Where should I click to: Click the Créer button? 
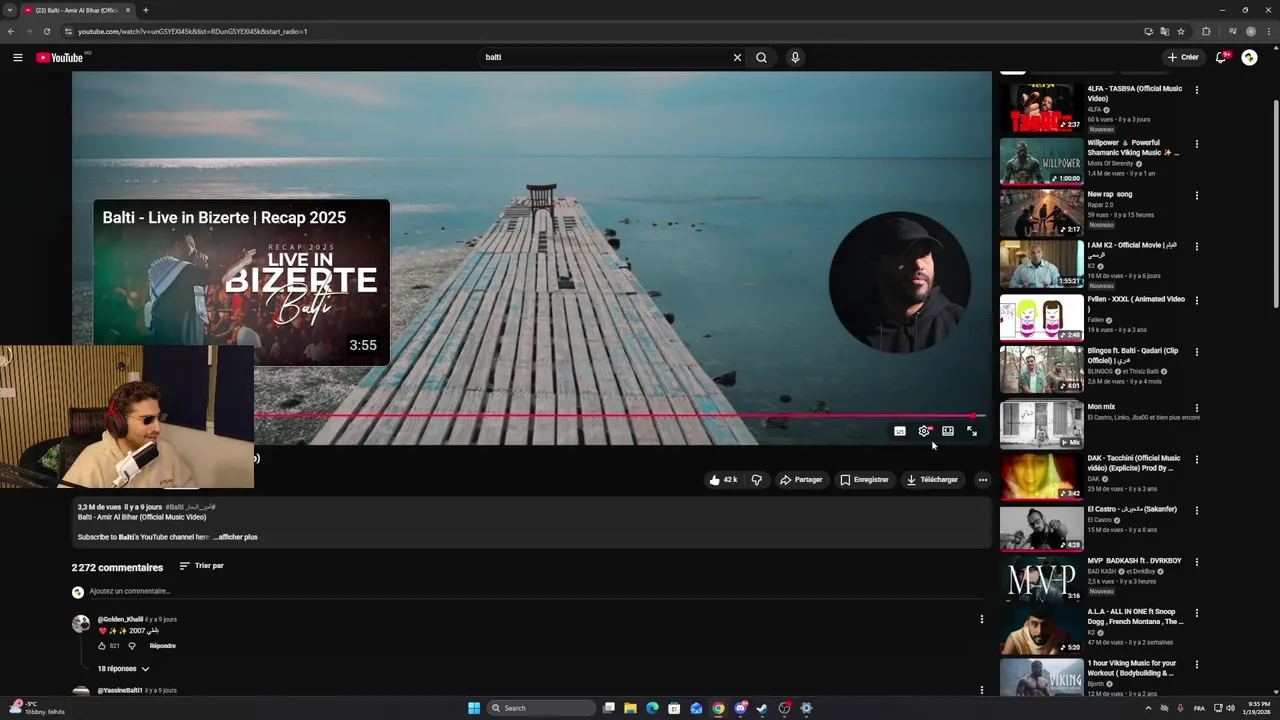tap(1183, 57)
